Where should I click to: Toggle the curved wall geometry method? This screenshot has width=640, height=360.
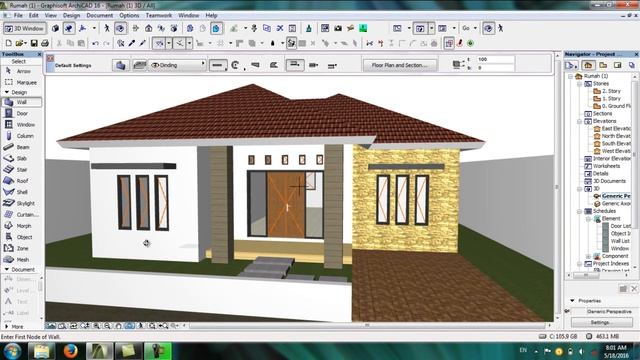pos(236,65)
